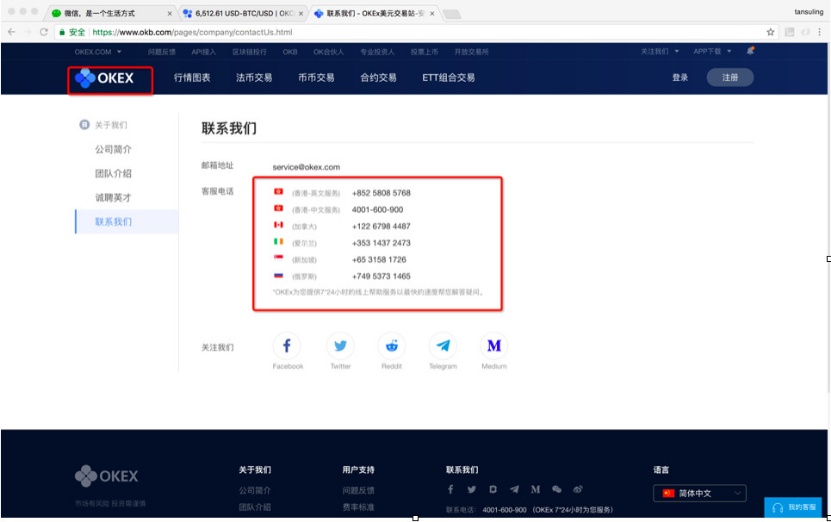Click browser reload icon
This screenshot has width=831, height=522.
44,32
